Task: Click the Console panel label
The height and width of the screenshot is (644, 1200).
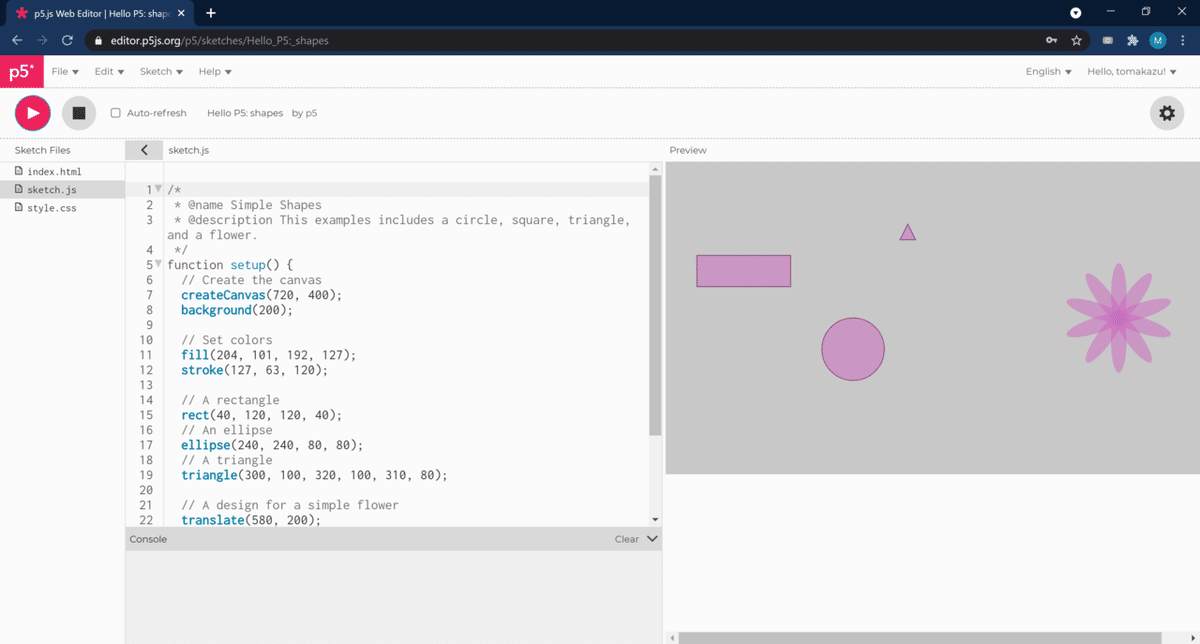Action: [x=148, y=539]
